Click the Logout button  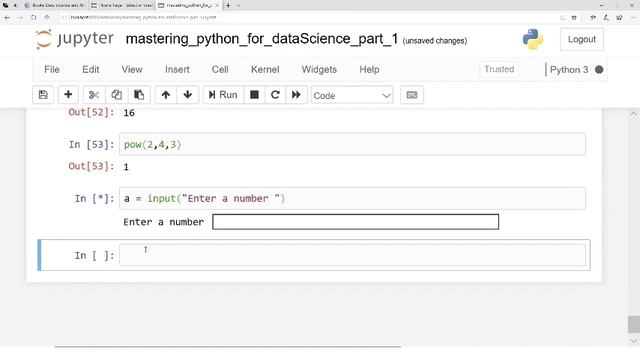click(582, 40)
